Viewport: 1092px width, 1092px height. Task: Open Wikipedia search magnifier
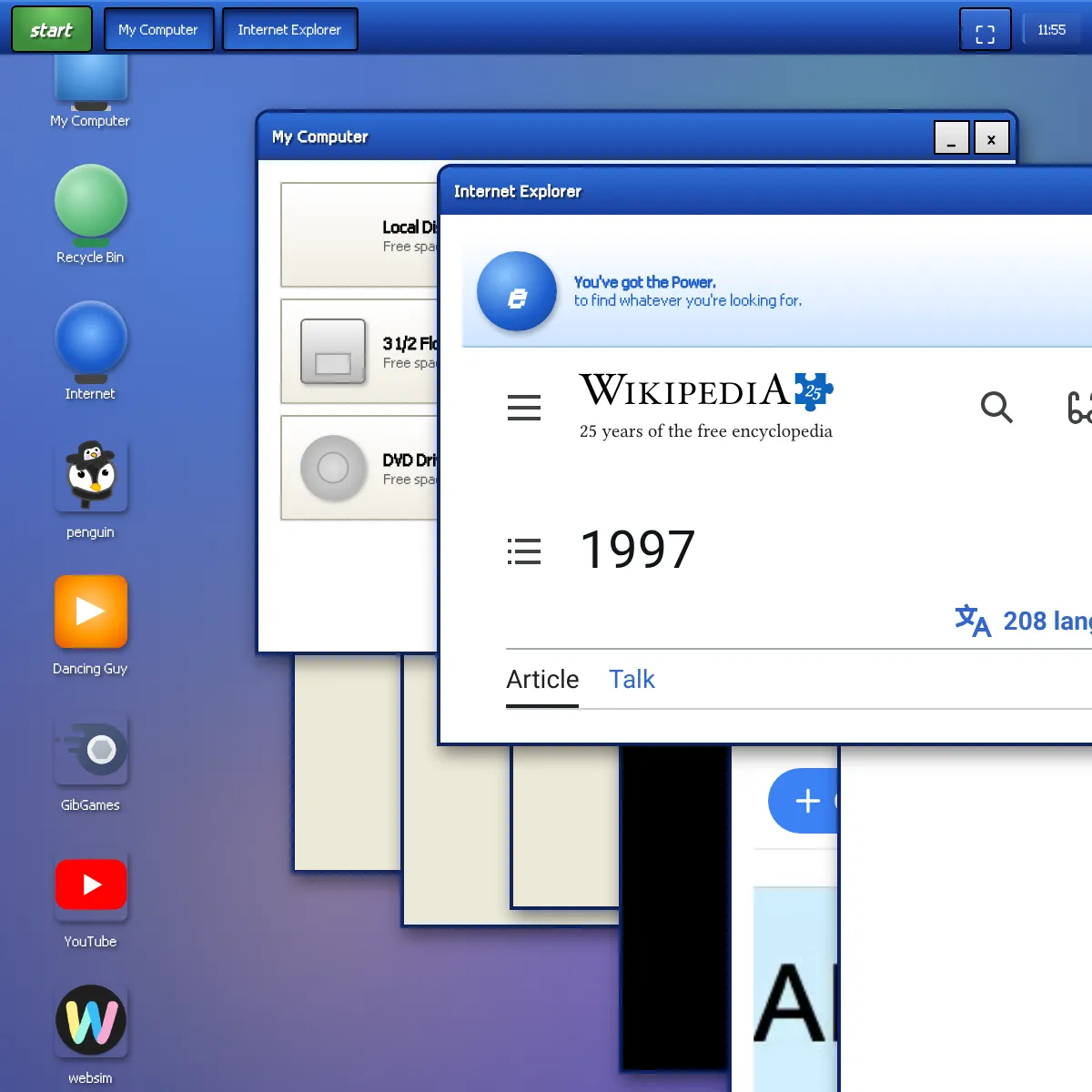[x=996, y=407]
